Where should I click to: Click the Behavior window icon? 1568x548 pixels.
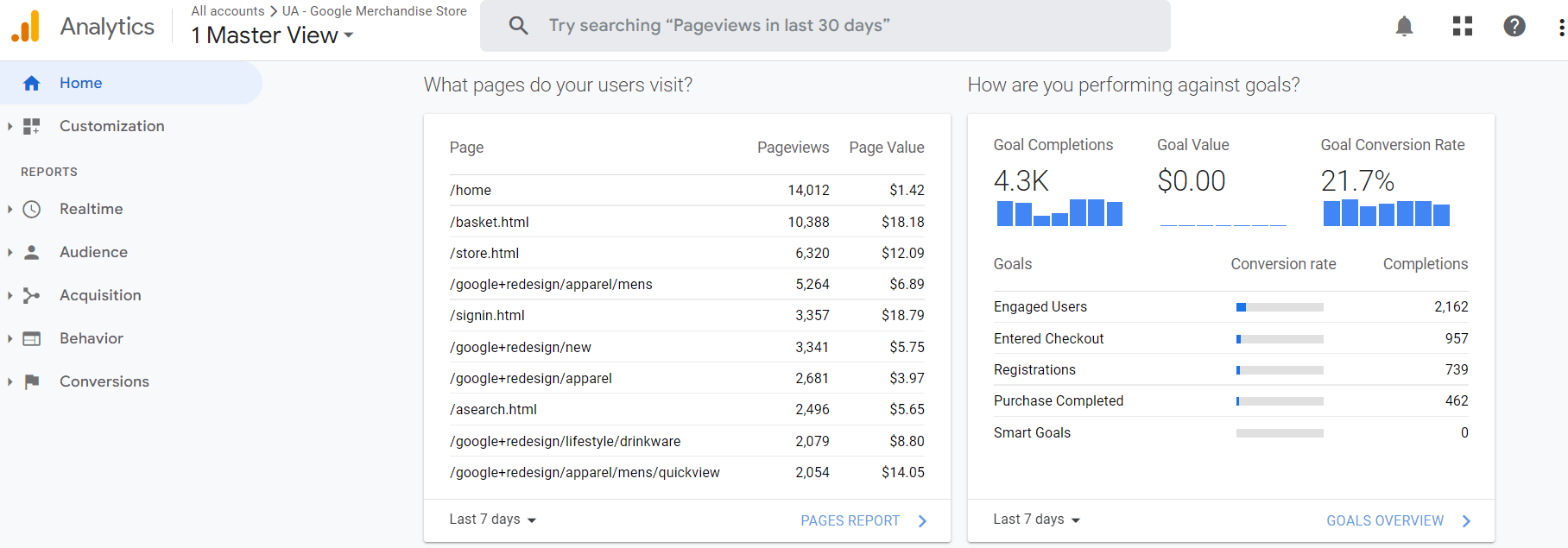coord(32,338)
